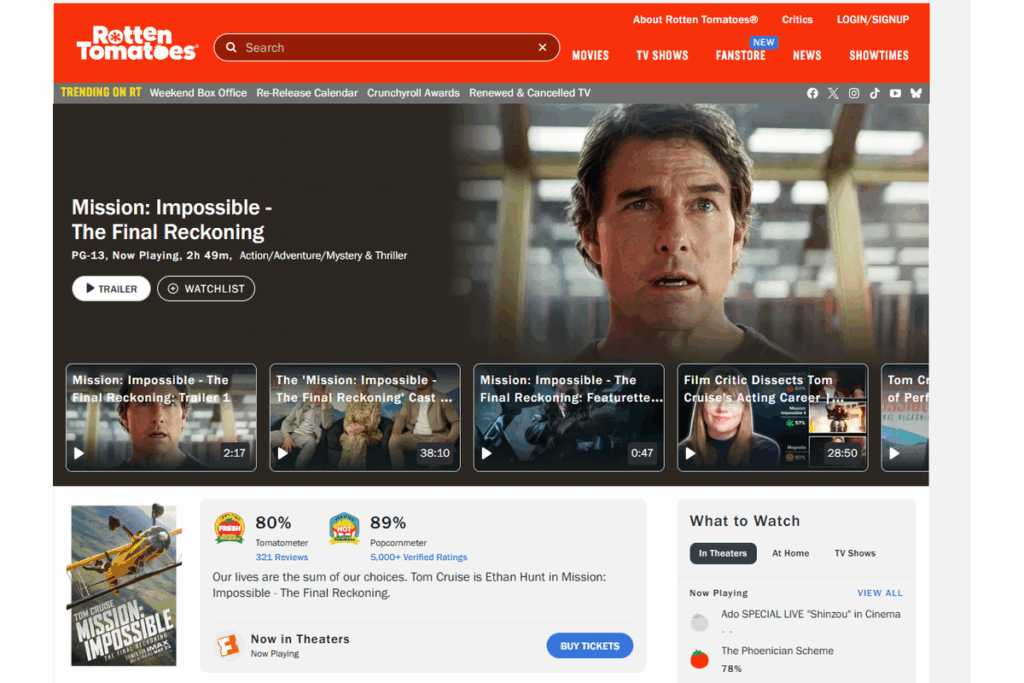Viewport: 1024px width, 683px height.
Task: Open the Movies navigation menu
Action: [x=590, y=56]
